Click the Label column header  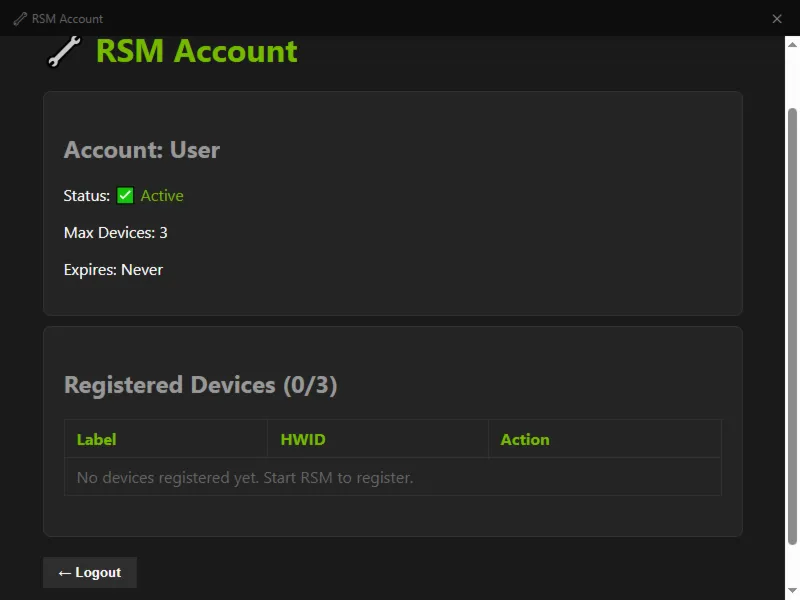166,439
